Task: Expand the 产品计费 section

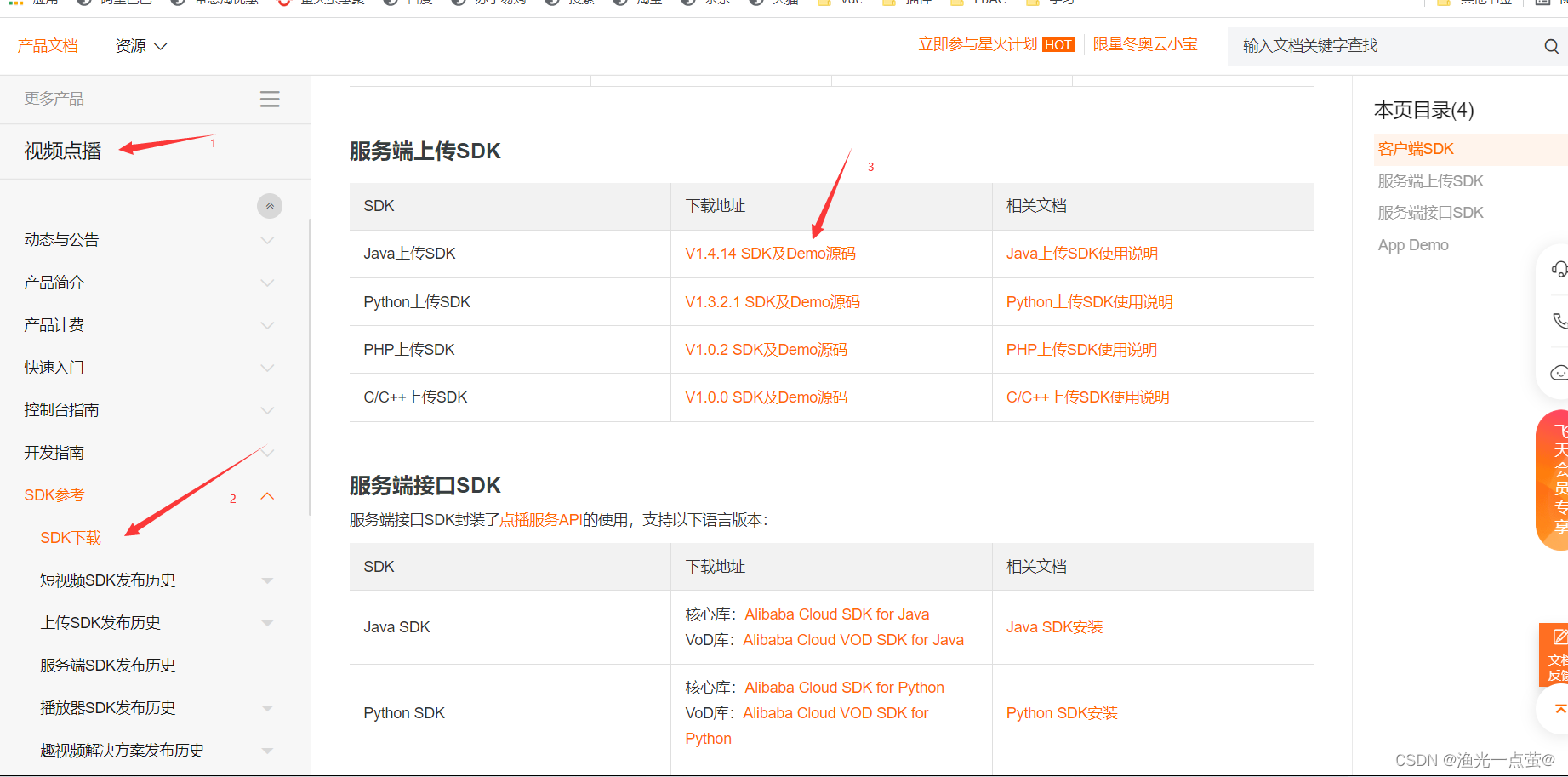Action: [267, 325]
